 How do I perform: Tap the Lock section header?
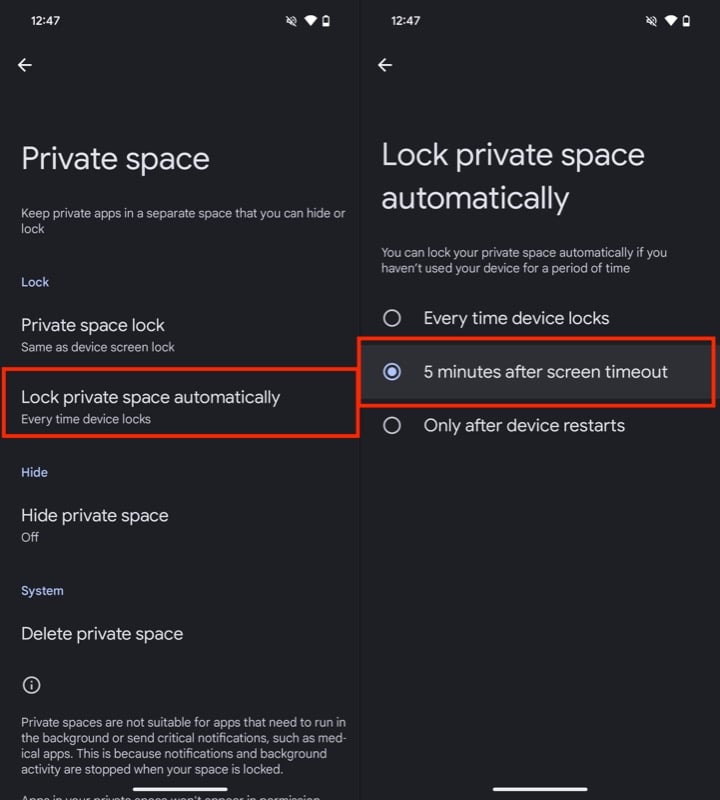coord(35,282)
